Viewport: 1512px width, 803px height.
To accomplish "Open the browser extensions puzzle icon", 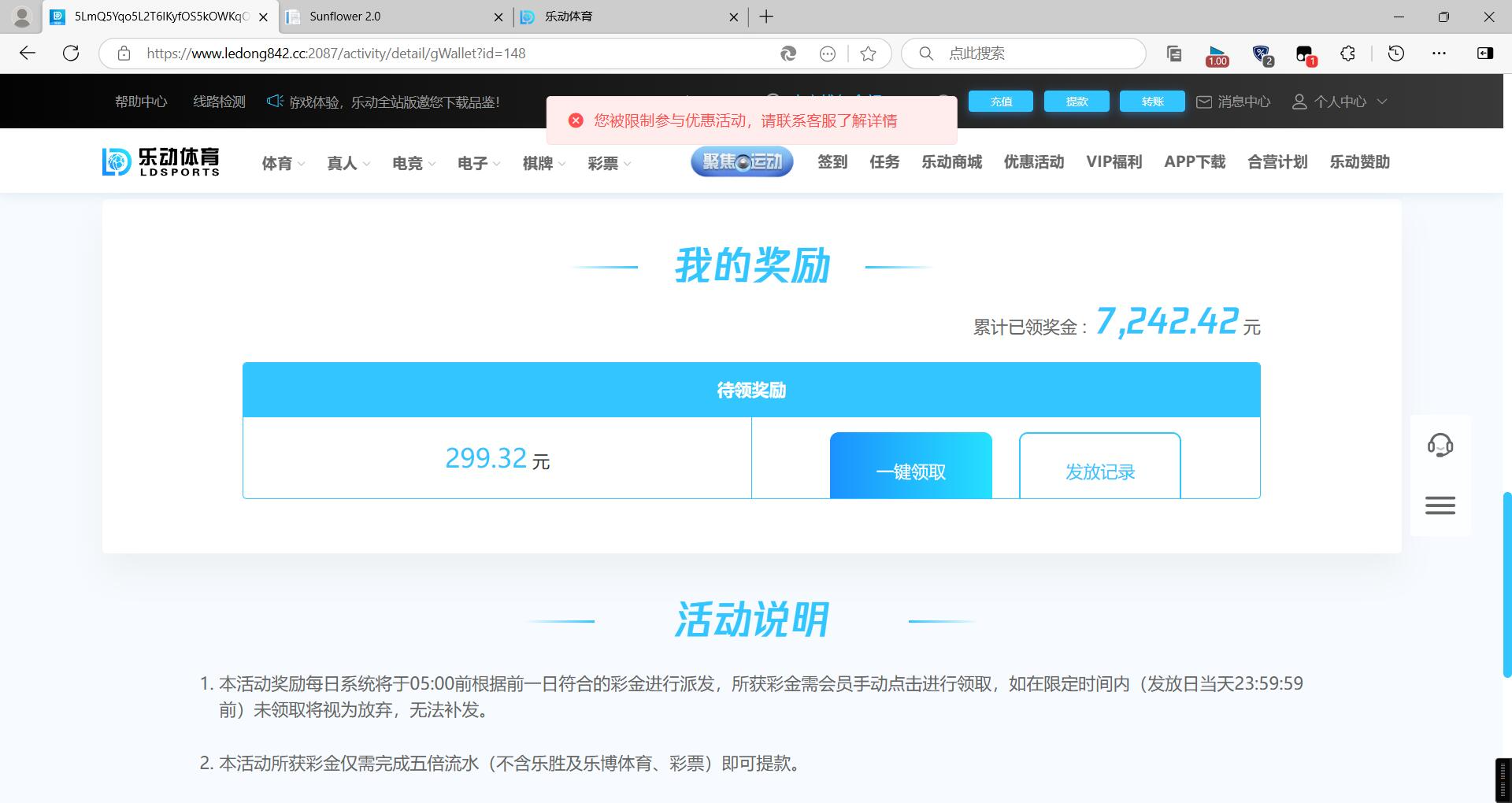I will pos(1347,54).
